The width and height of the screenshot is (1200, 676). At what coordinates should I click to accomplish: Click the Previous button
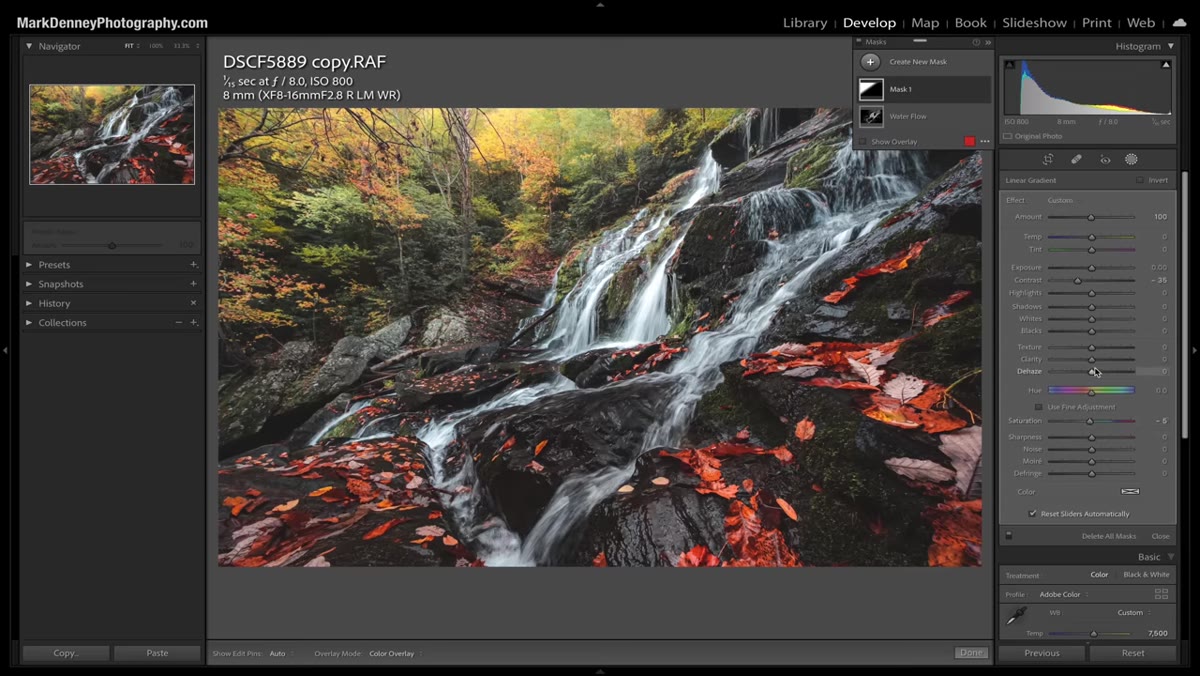(1042, 653)
